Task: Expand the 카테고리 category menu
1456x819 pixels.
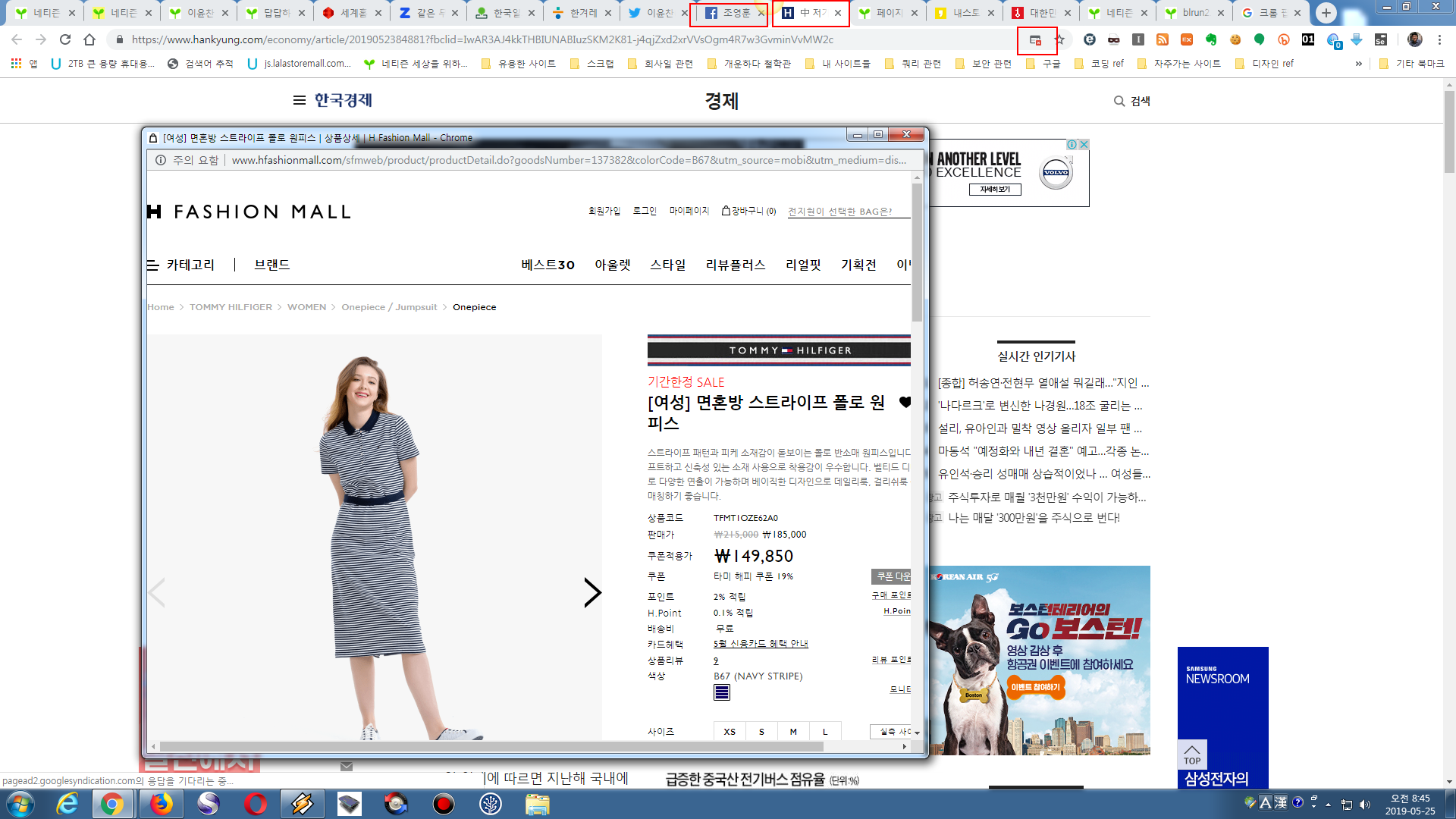Action: click(180, 265)
